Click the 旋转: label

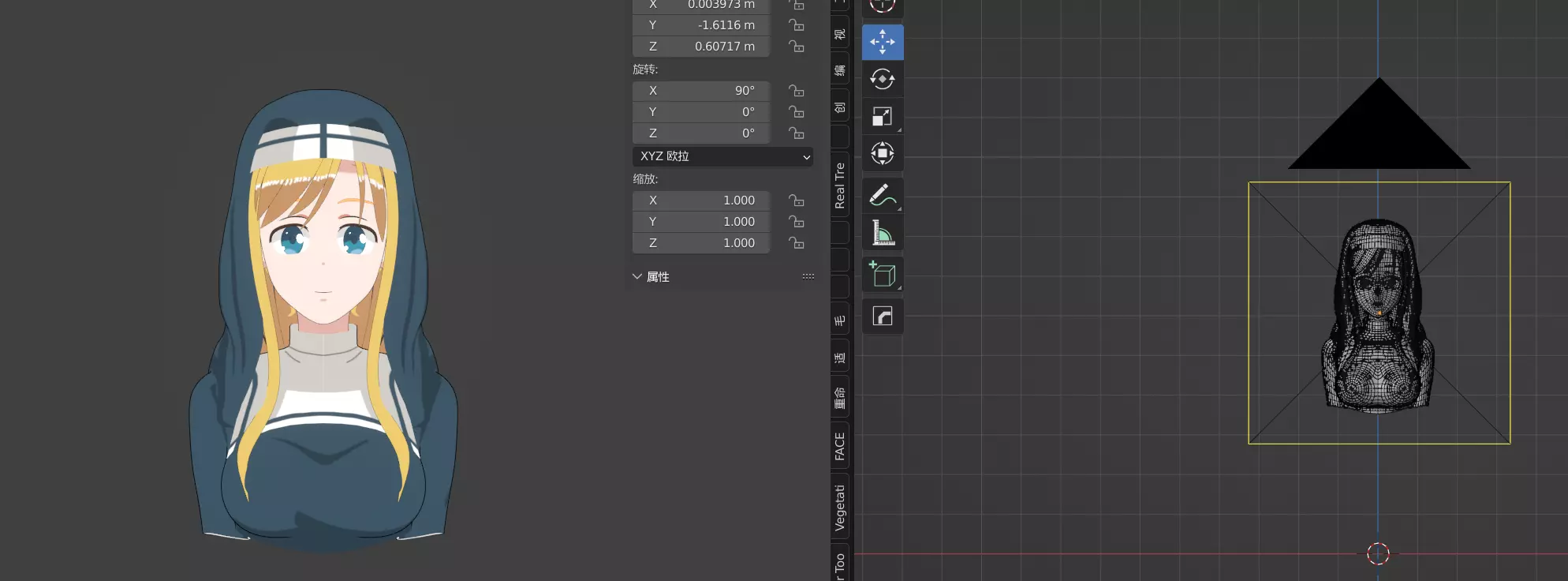[x=645, y=69]
